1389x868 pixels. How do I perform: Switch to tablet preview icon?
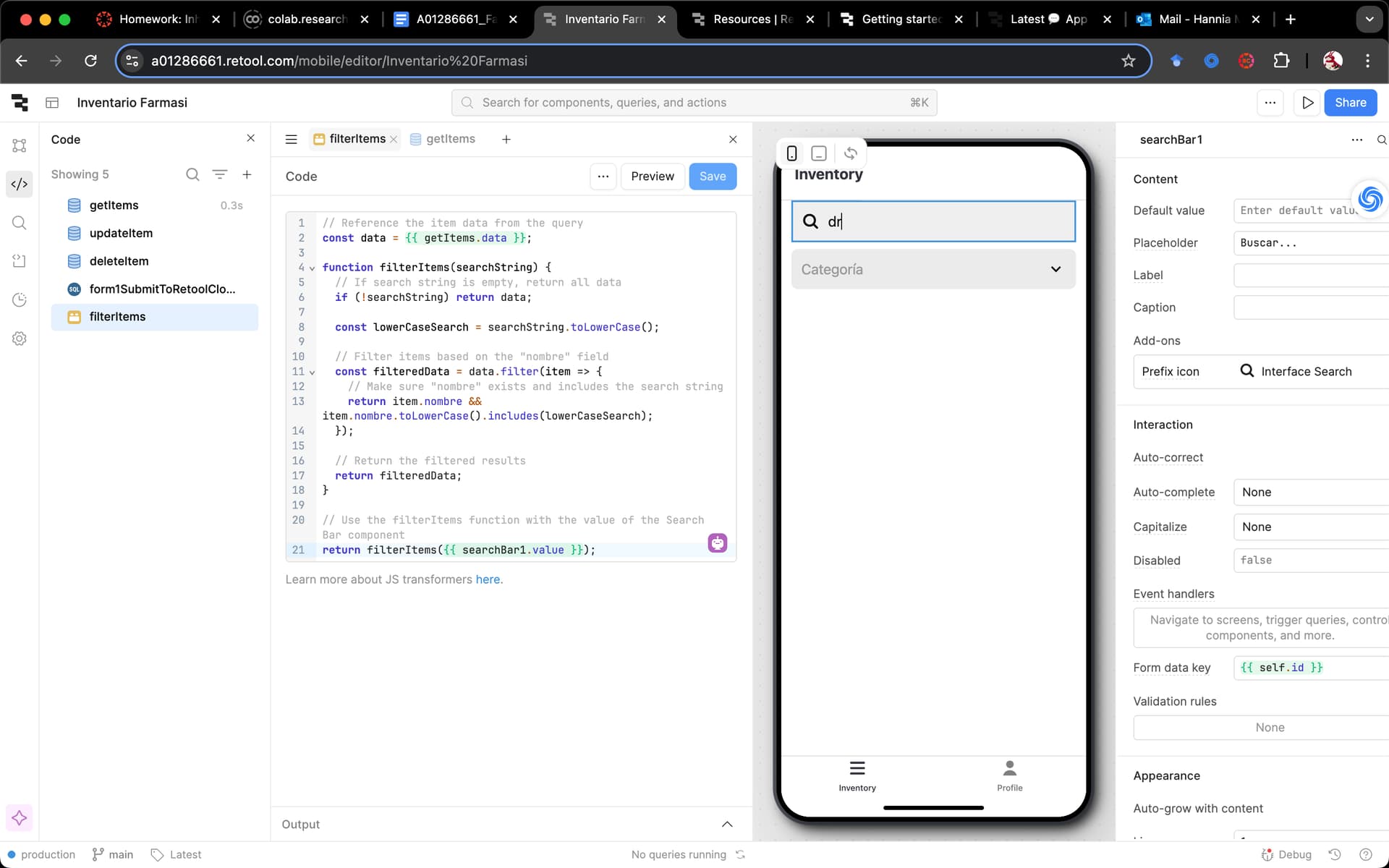819,153
